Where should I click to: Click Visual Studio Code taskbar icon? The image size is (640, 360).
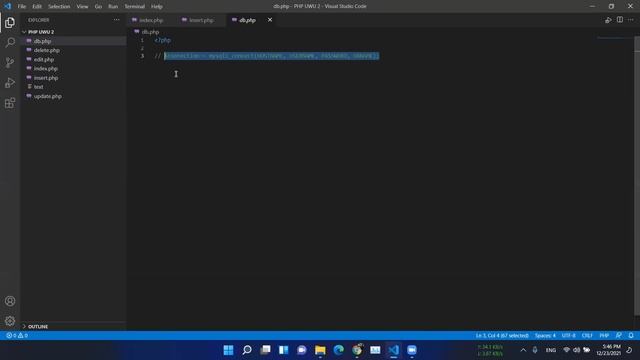[x=393, y=350]
